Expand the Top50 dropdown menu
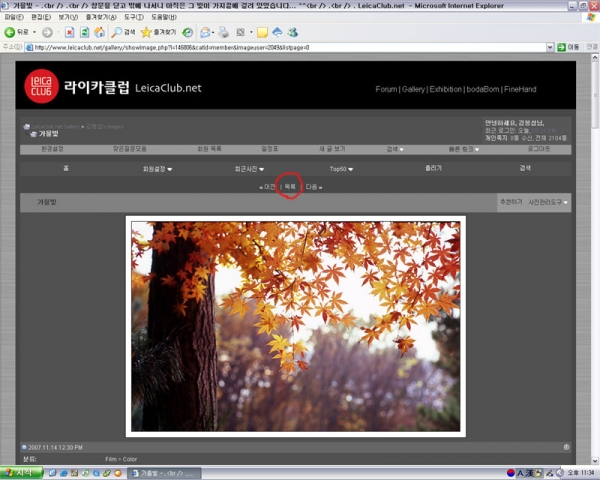This screenshot has height=480, width=600. point(341,169)
